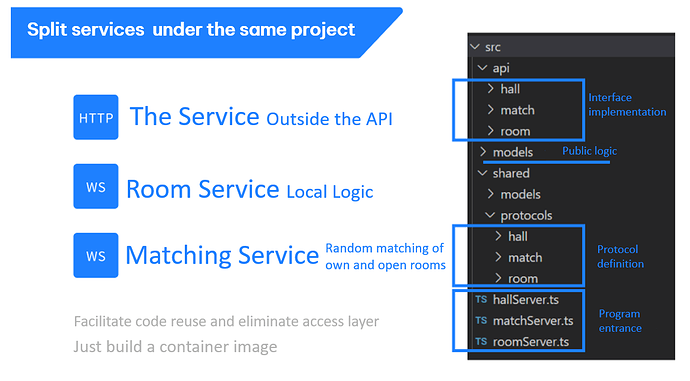
Task: Click 'Just build a container image' text
Action: [x=175, y=347]
